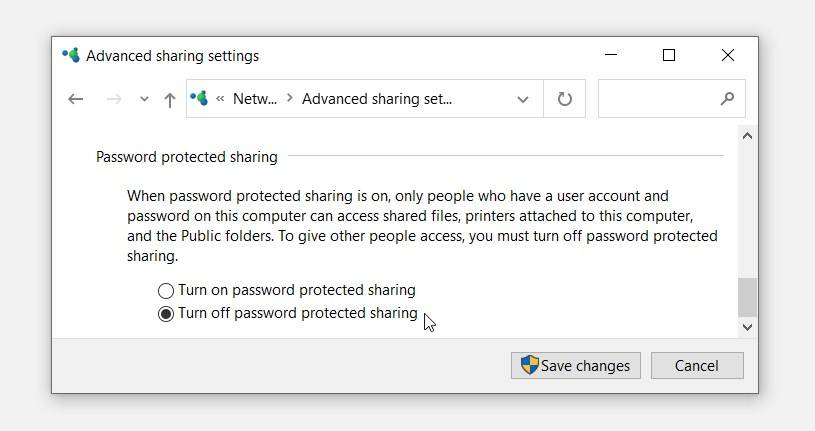Select Turn off password protected sharing

coord(166,314)
